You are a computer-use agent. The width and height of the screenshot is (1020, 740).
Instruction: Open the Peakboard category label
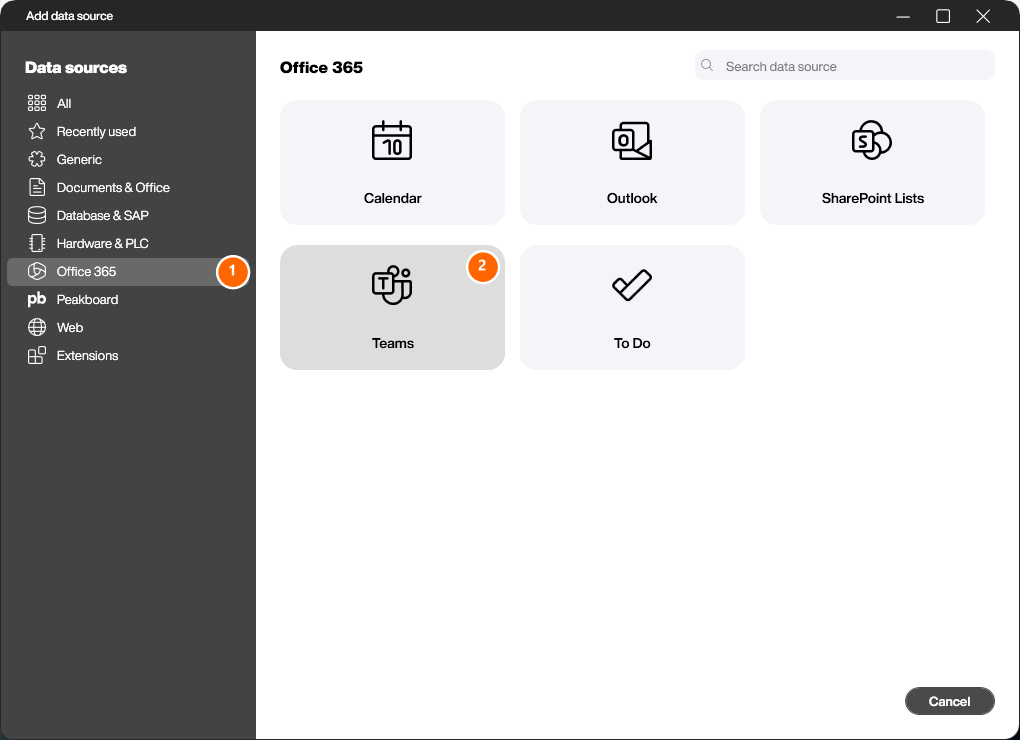[x=88, y=299]
